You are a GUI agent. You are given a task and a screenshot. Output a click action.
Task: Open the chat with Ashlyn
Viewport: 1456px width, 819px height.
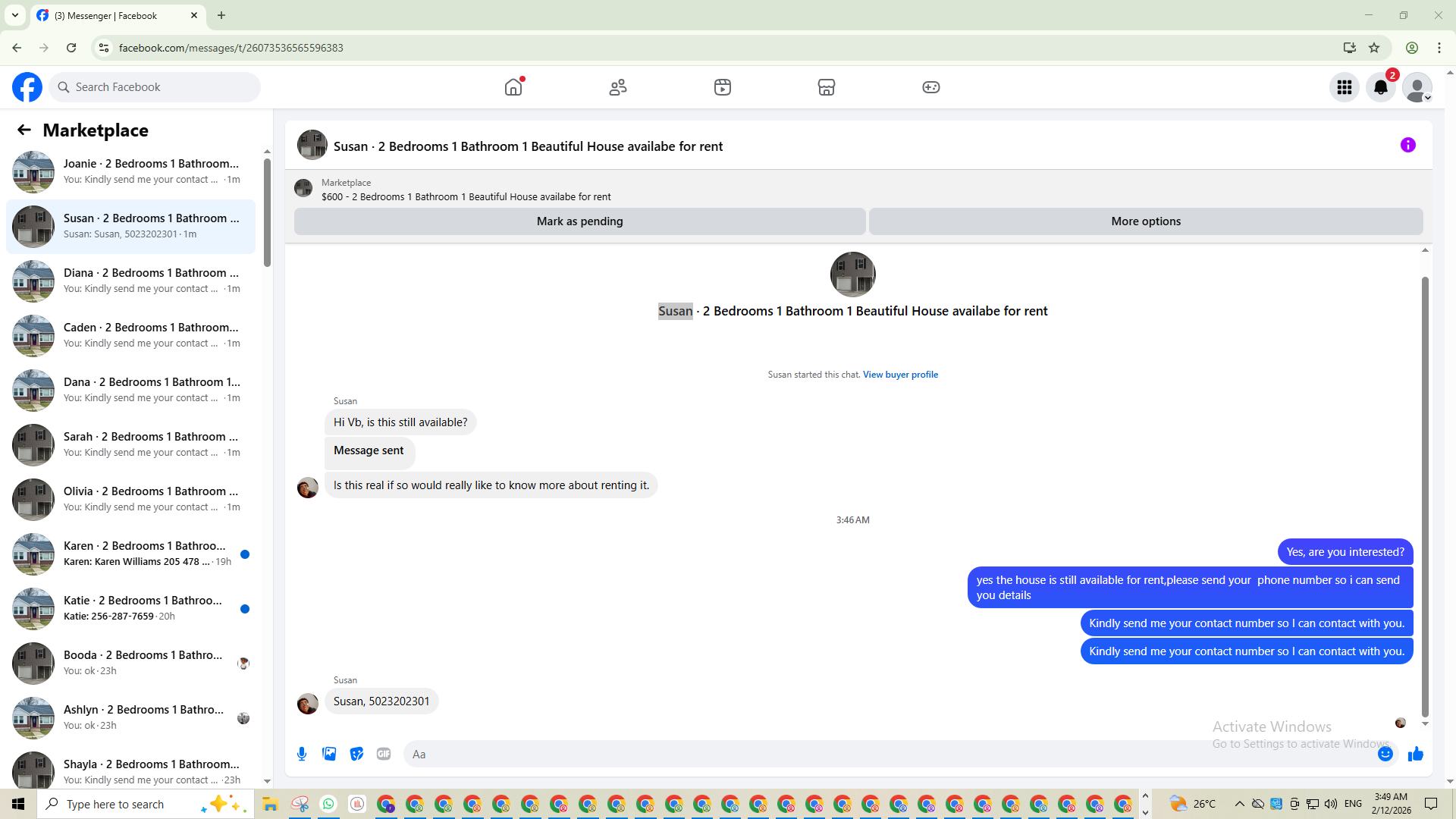pyautogui.click(x=130, y=718)
